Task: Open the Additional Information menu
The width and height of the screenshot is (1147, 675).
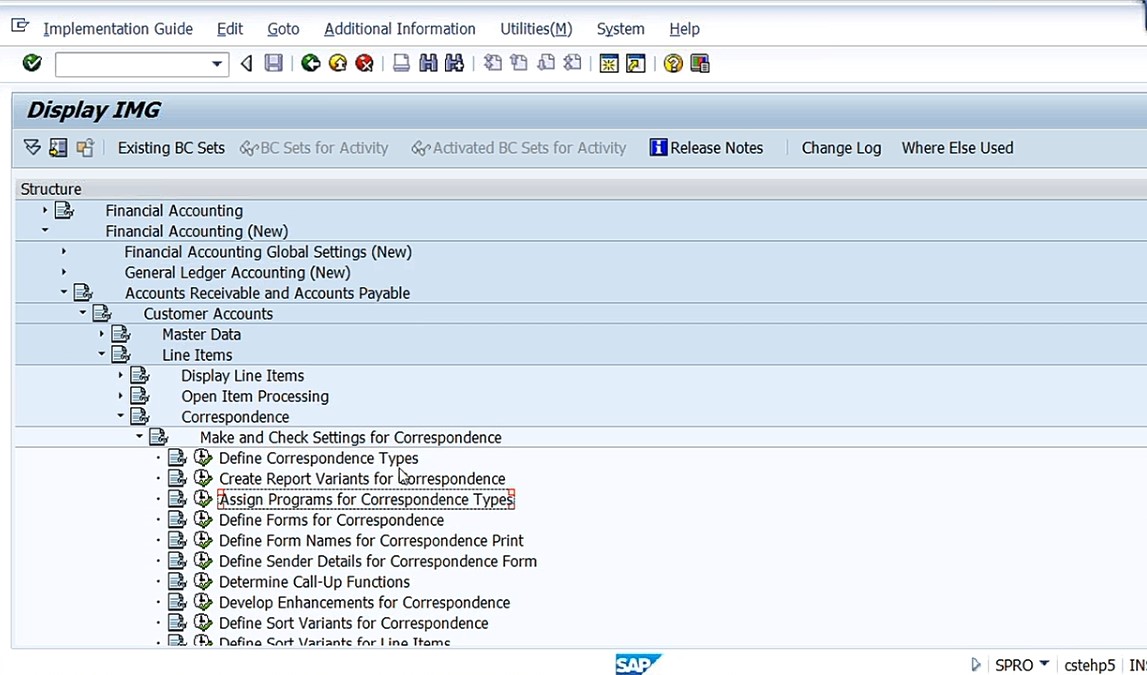Action: pyautogui.click(x=399, y=29)
